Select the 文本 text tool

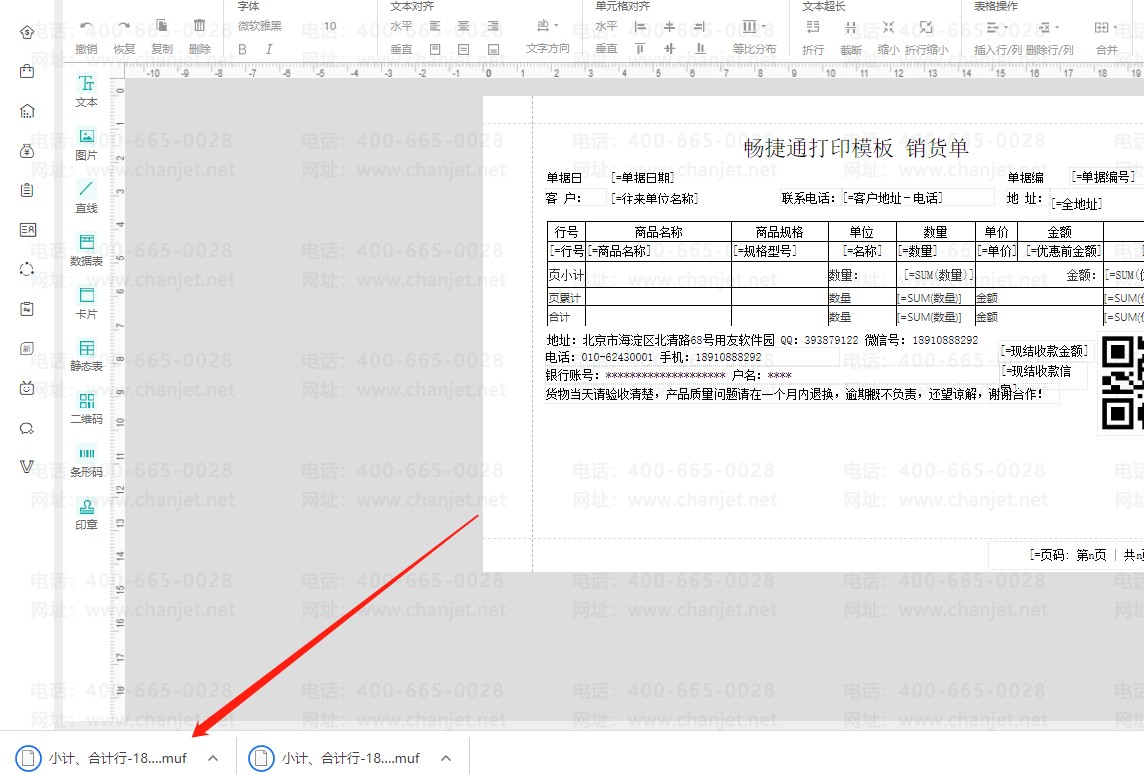click(x=86, y=91)
